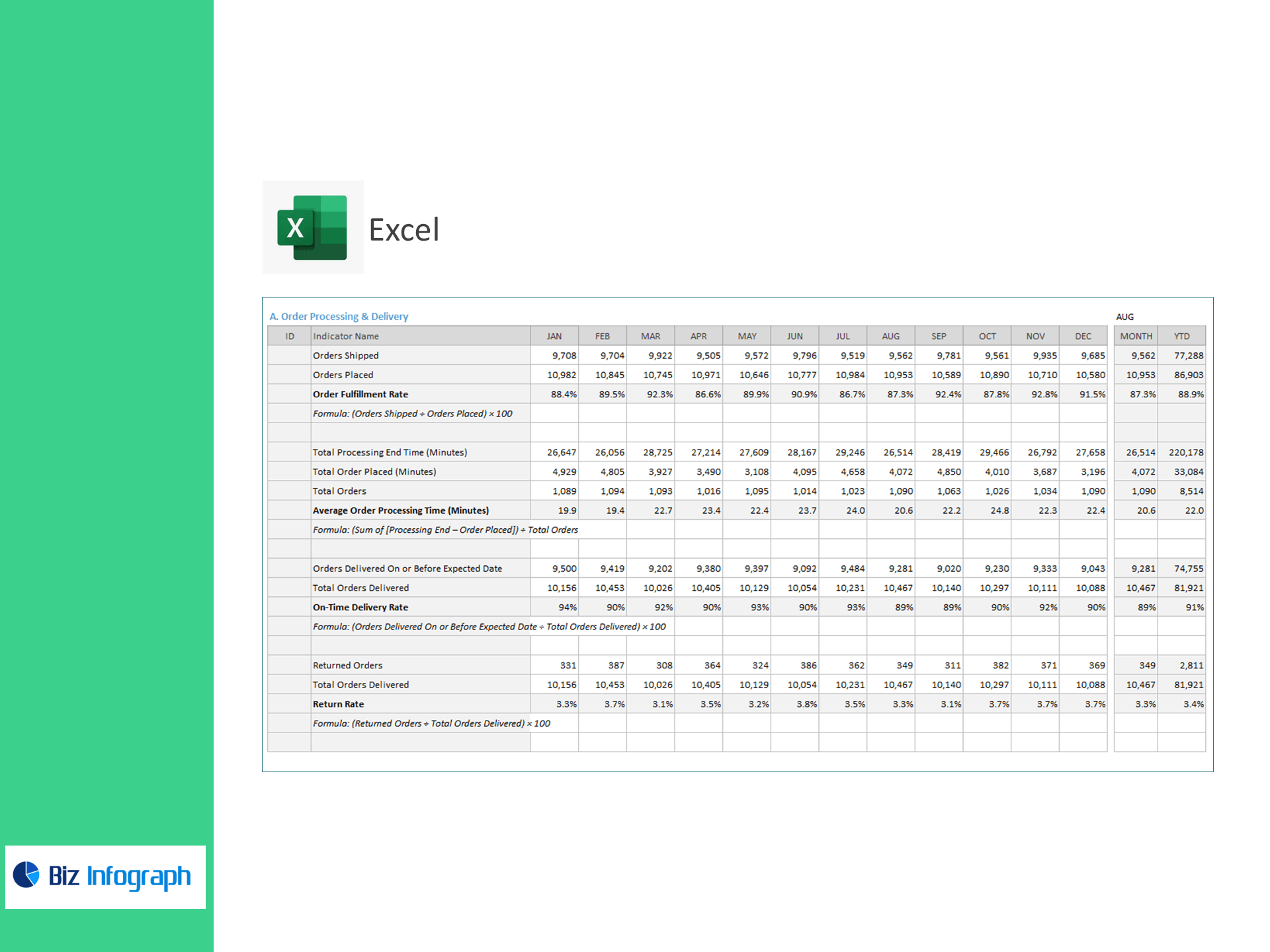Click the Excel application icon
Image resolution: width=1270 pixels, height=952 pixels.
pyautogui.click(x=313, y=227)
